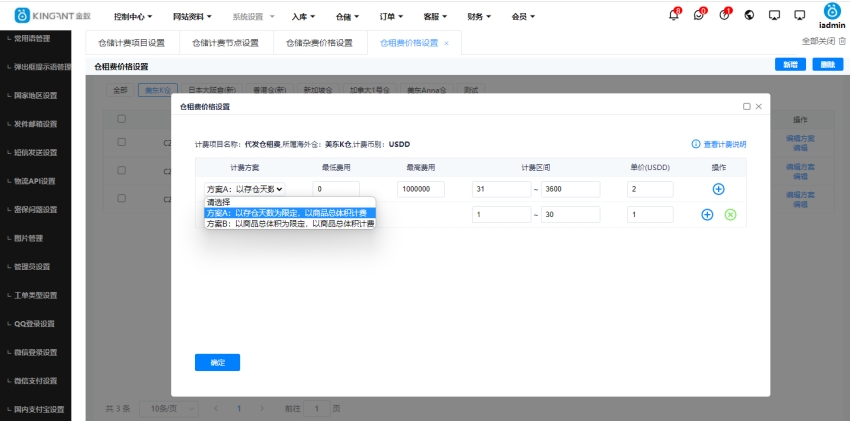This screenshot has width=851, height=422.
Task: Select the 美东K仓 warehouse filter
Action: point(157,90)
